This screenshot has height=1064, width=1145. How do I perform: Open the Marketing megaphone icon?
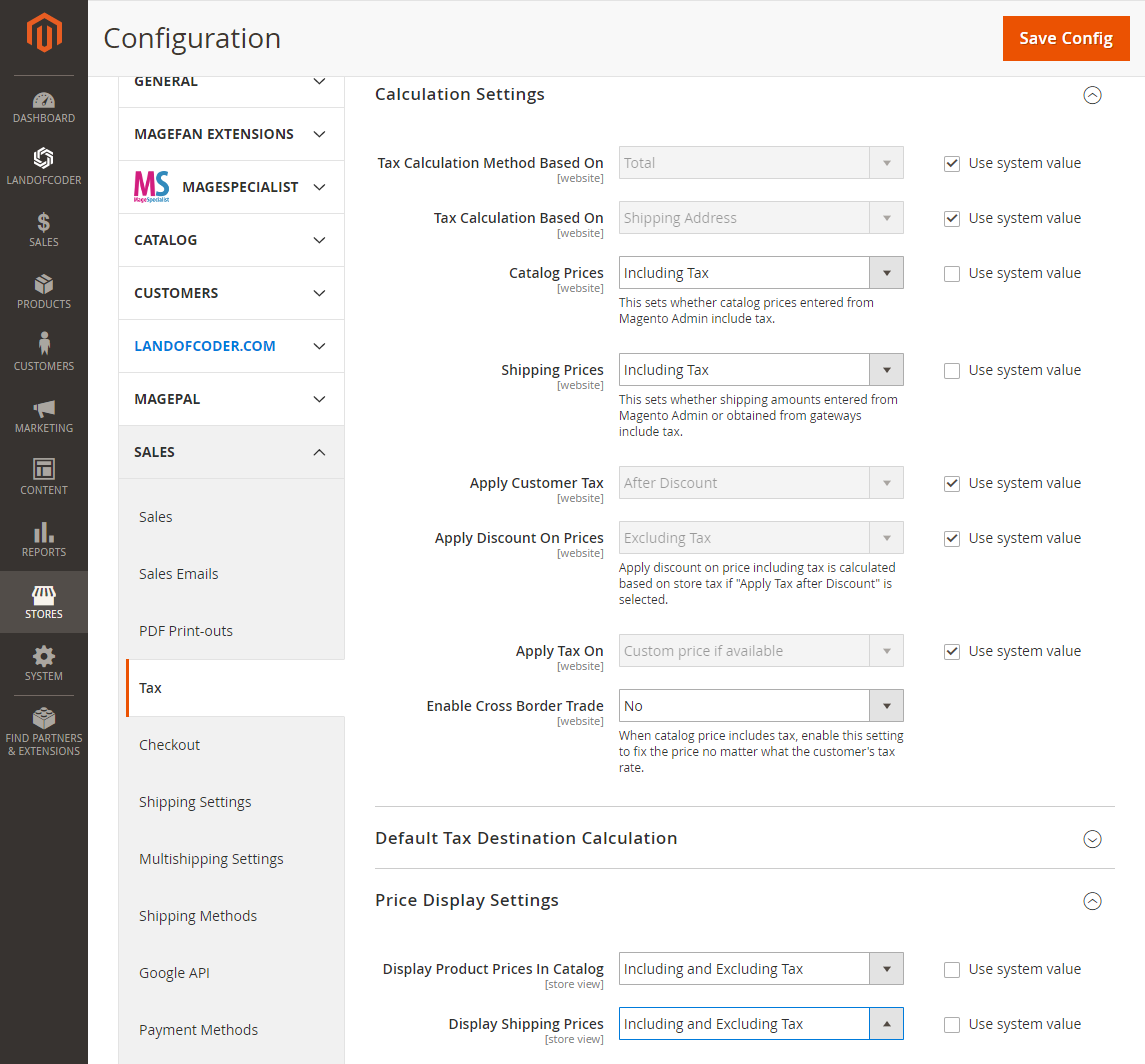[x=43, y=415]
